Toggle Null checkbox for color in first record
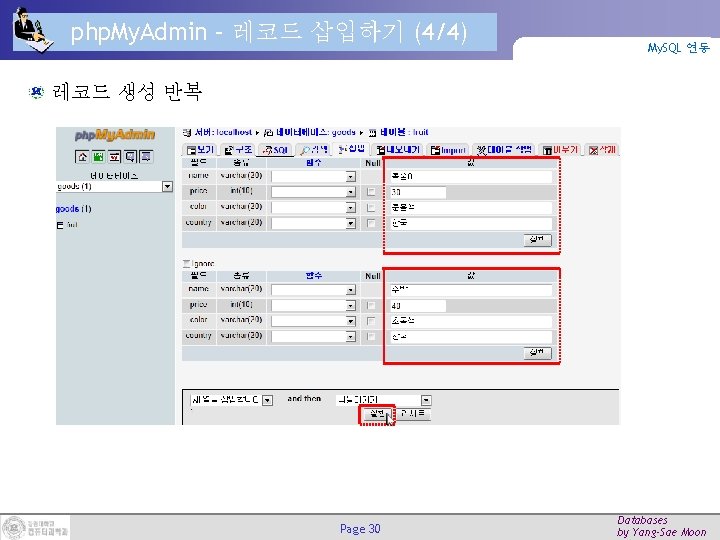The image size is (720, 540). (371, 208)
